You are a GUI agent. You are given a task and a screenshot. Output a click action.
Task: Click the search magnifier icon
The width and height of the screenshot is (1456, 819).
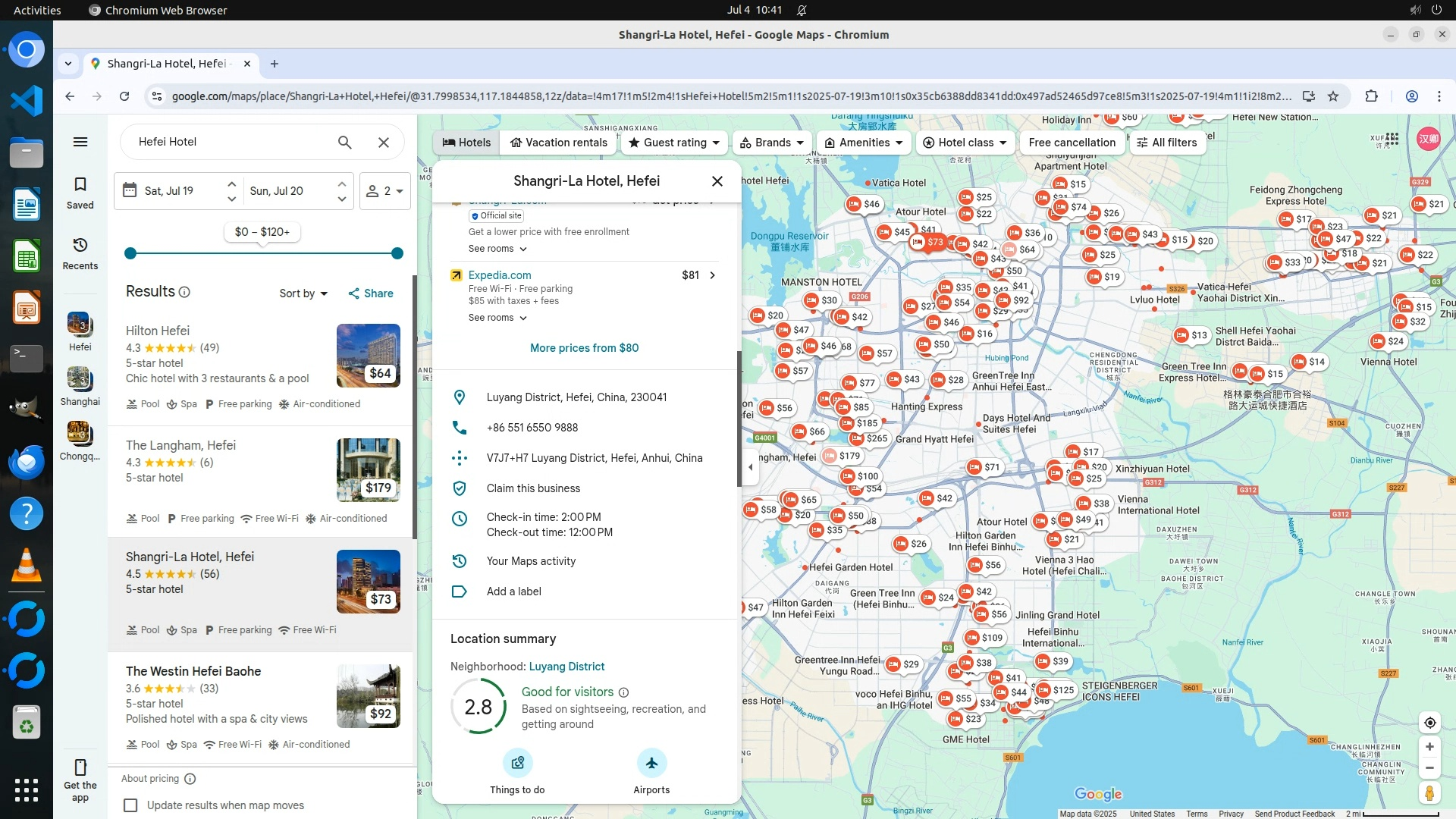click(x=344, y=143)
